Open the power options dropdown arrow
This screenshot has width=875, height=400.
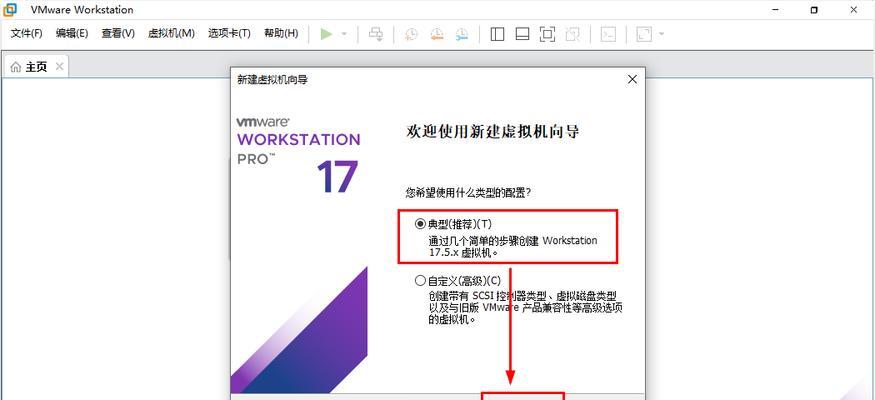click(x=344, y=34)
